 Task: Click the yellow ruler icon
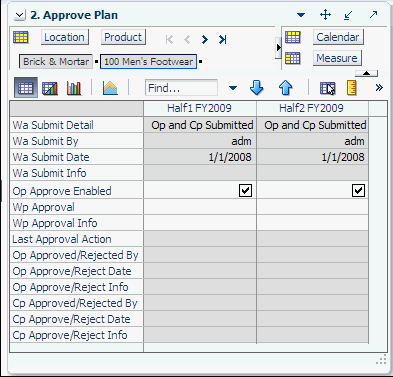(352, 88)
